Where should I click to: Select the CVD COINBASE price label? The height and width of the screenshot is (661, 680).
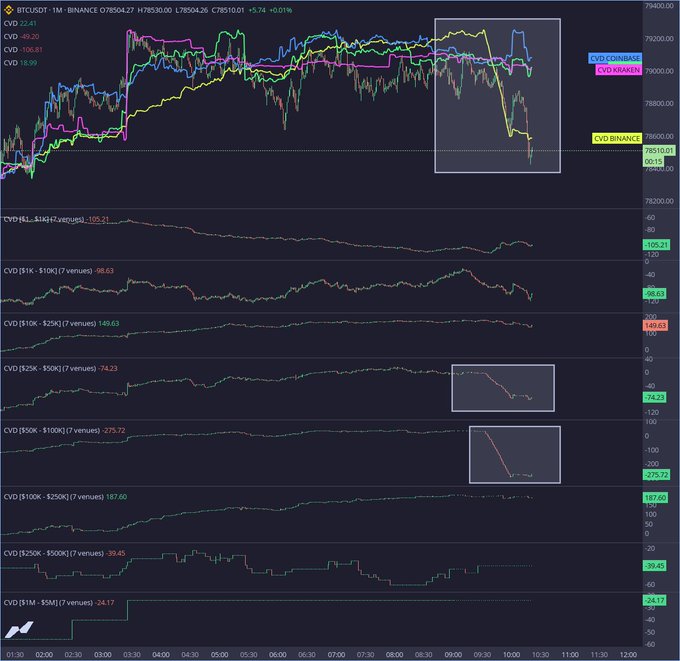pos(615,58)
